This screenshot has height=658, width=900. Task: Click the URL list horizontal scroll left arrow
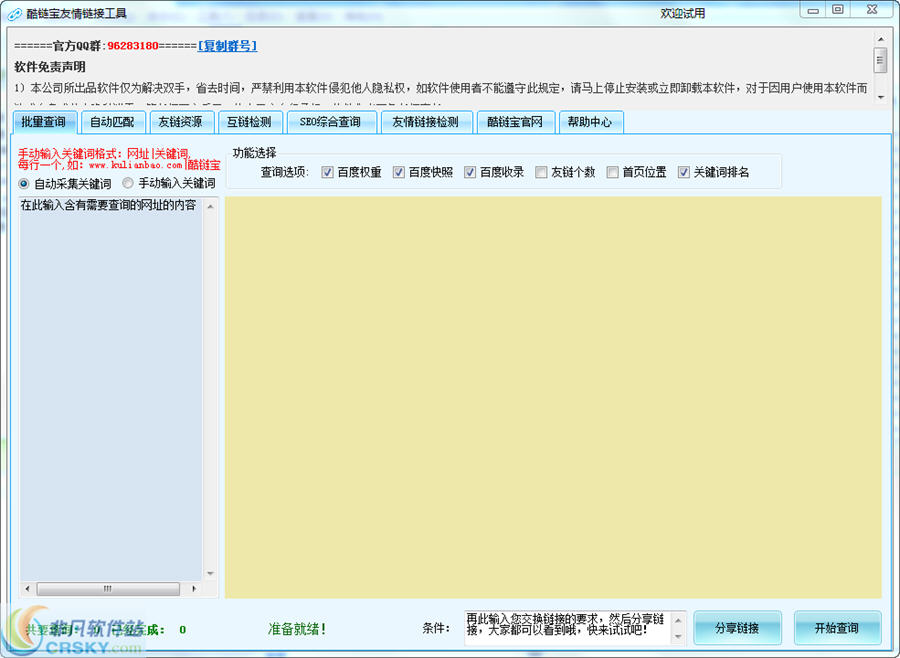point(27,589)
